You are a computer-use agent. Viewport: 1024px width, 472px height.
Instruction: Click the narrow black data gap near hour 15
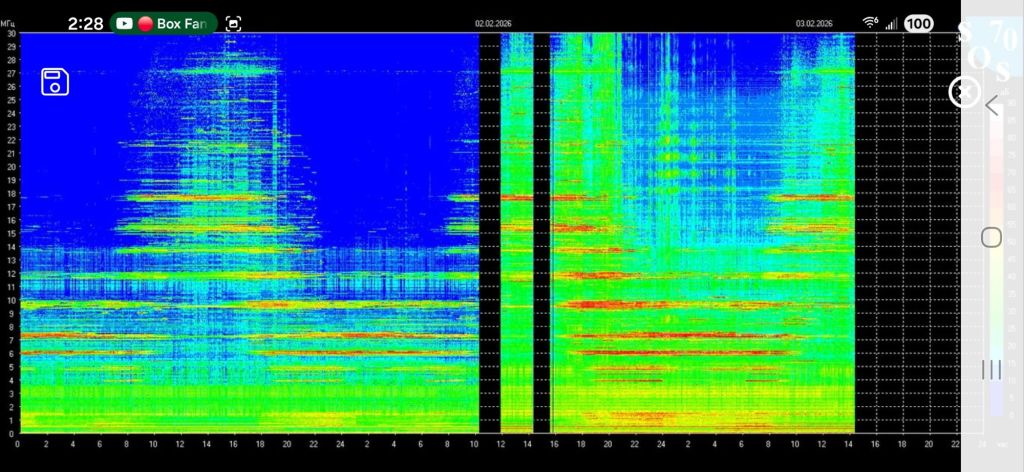[x=541, y=230]
